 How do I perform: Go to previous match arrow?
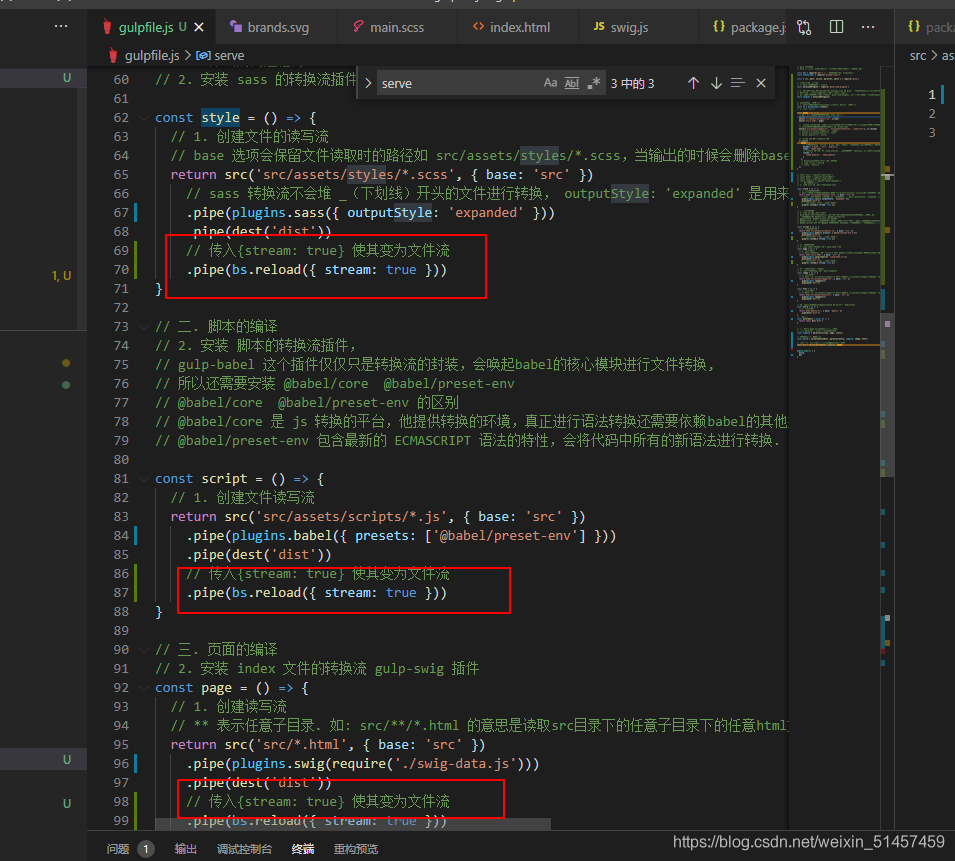tap(693, 83)
